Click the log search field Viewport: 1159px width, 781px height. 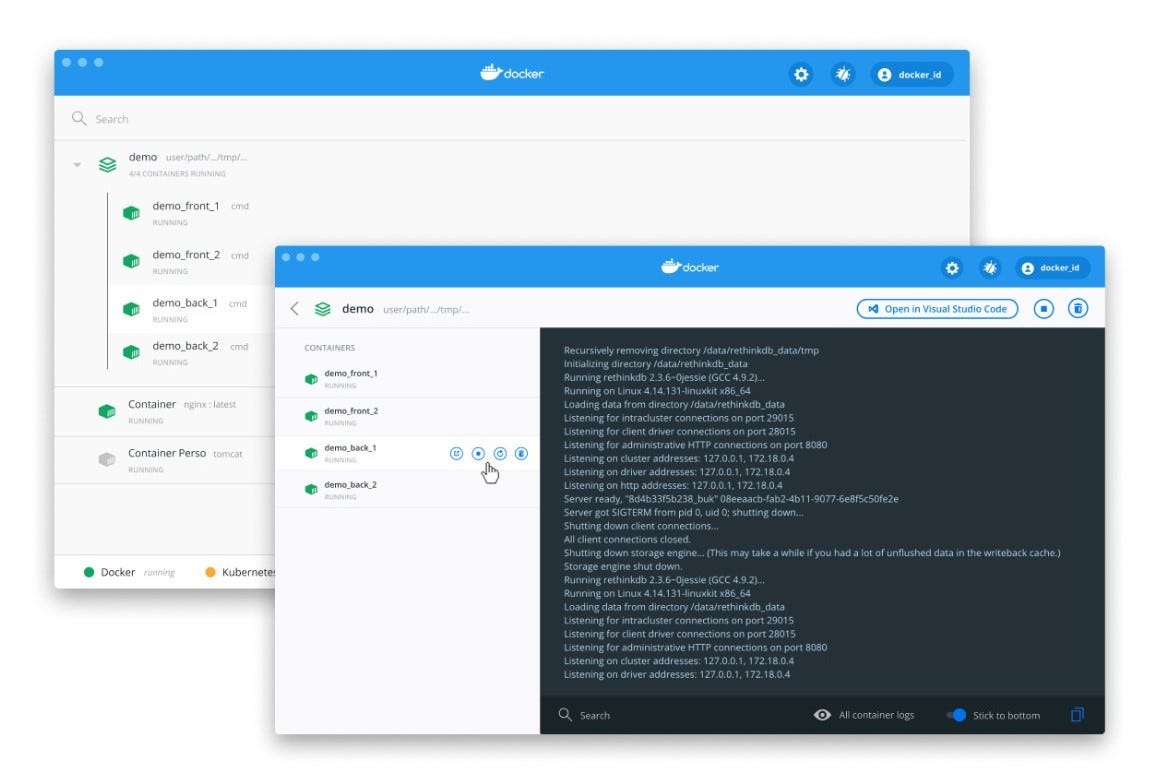(590, 715)
